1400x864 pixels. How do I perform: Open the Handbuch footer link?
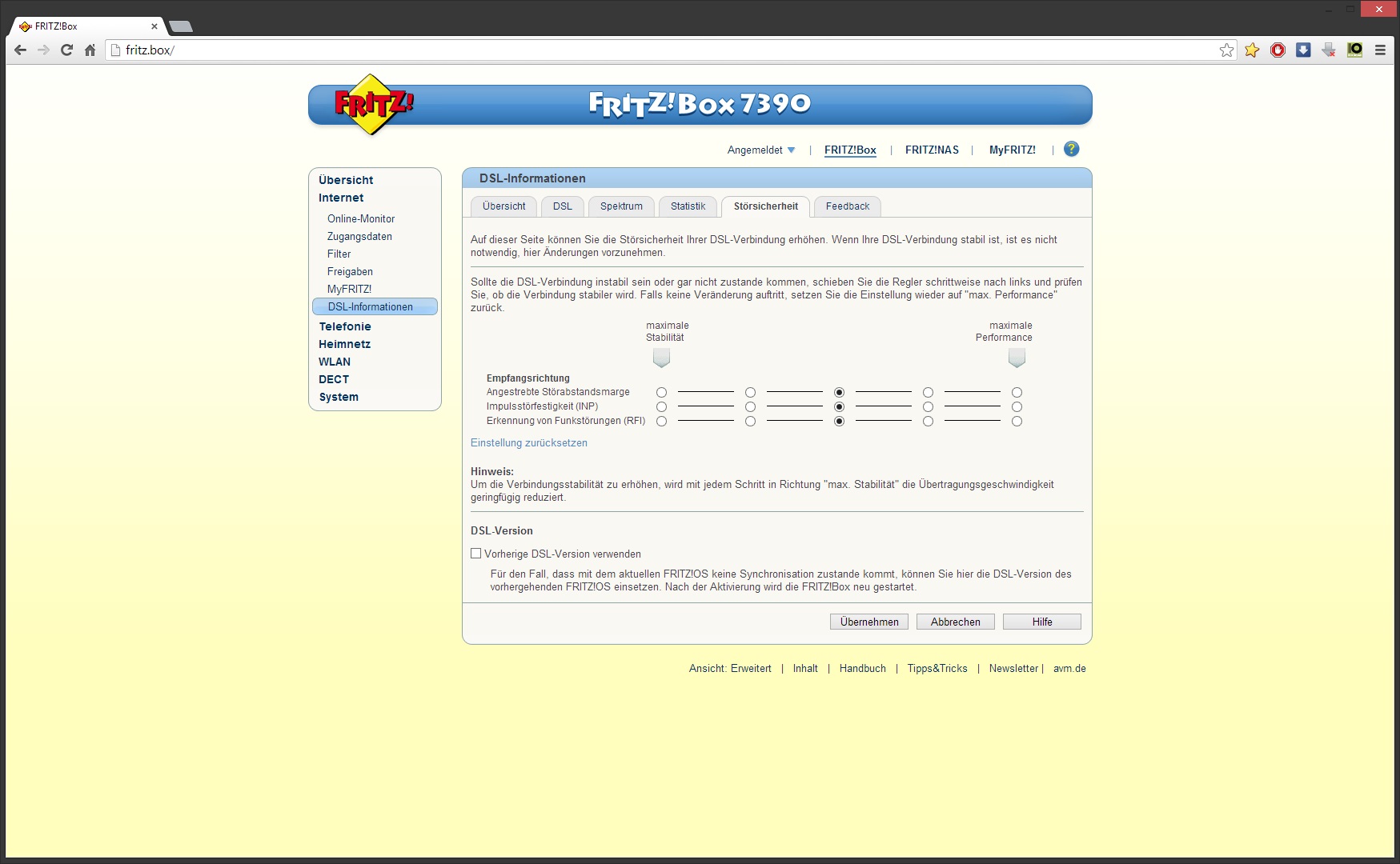click(862, 668)
